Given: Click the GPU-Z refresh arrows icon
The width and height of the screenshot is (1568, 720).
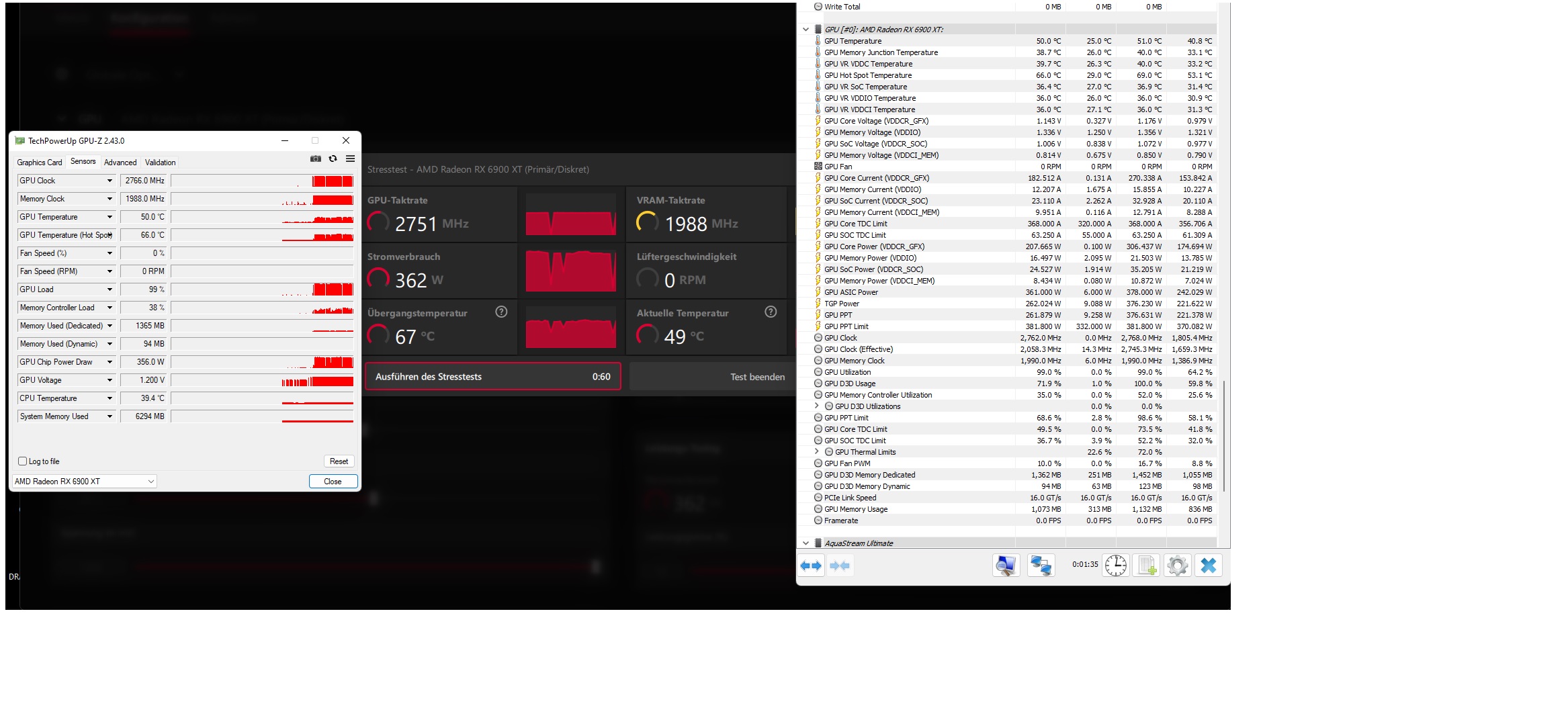Looking at the screenshot, I should 333,159.
